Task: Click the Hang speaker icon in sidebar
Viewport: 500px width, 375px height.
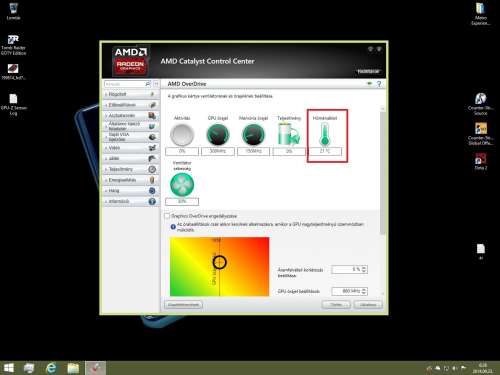Action: [152, 191]
